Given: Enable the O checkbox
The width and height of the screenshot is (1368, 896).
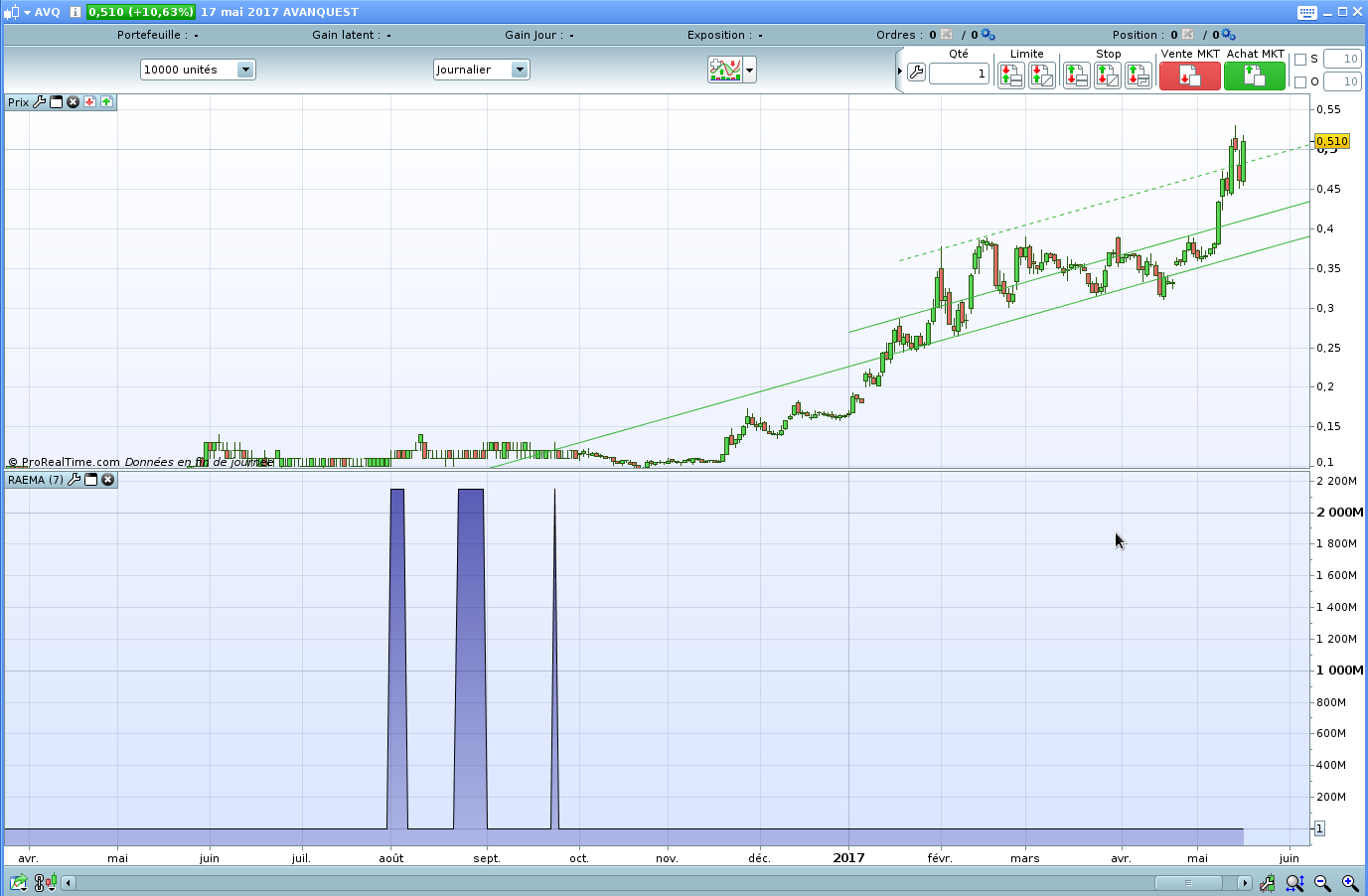Looking at the screenshot, I should pyautogui.click(x=1300, y=82).
